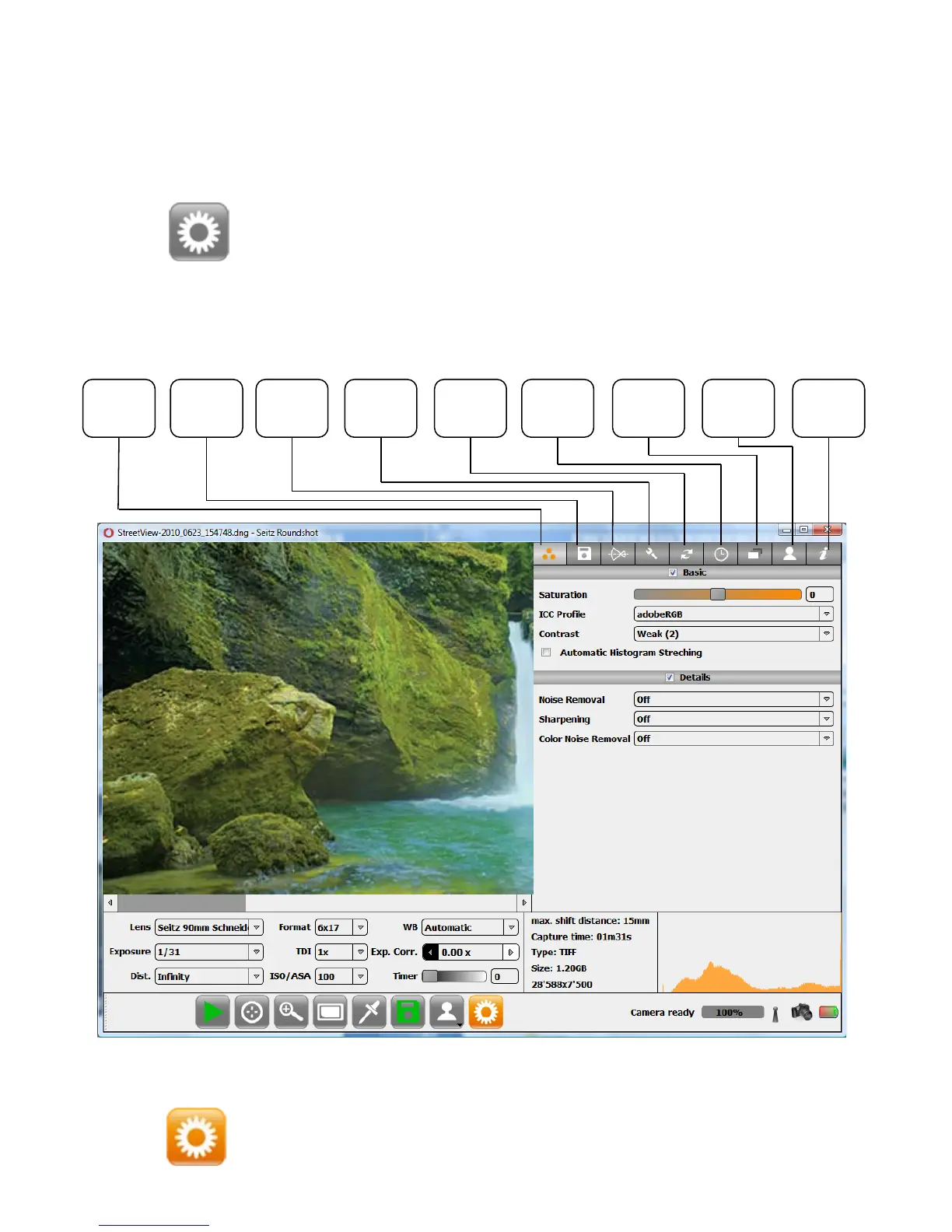This screenshot has width=952, height=1232.
Task: Minimize the Seitz Roundshot window
Action: tap(786, 530)
